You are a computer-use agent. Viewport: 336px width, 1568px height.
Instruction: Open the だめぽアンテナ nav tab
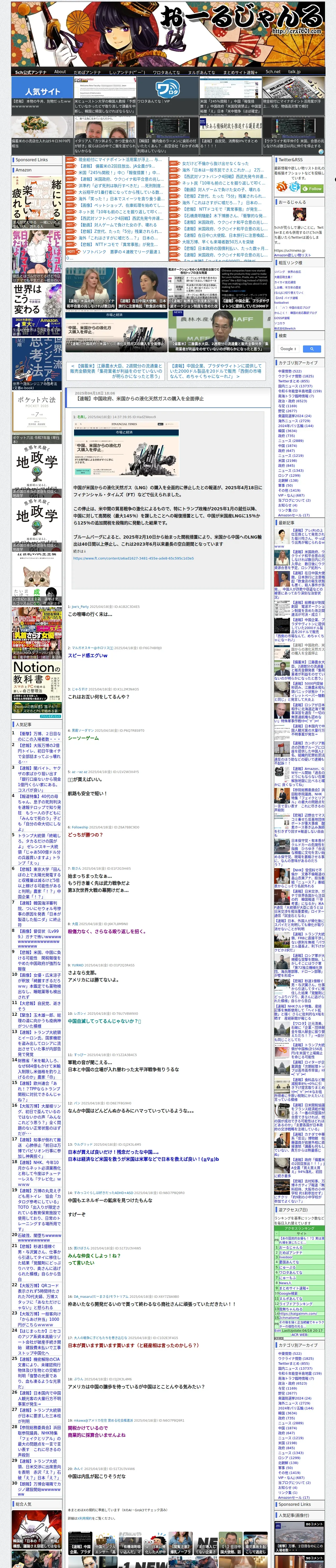[x=87, y=72]
